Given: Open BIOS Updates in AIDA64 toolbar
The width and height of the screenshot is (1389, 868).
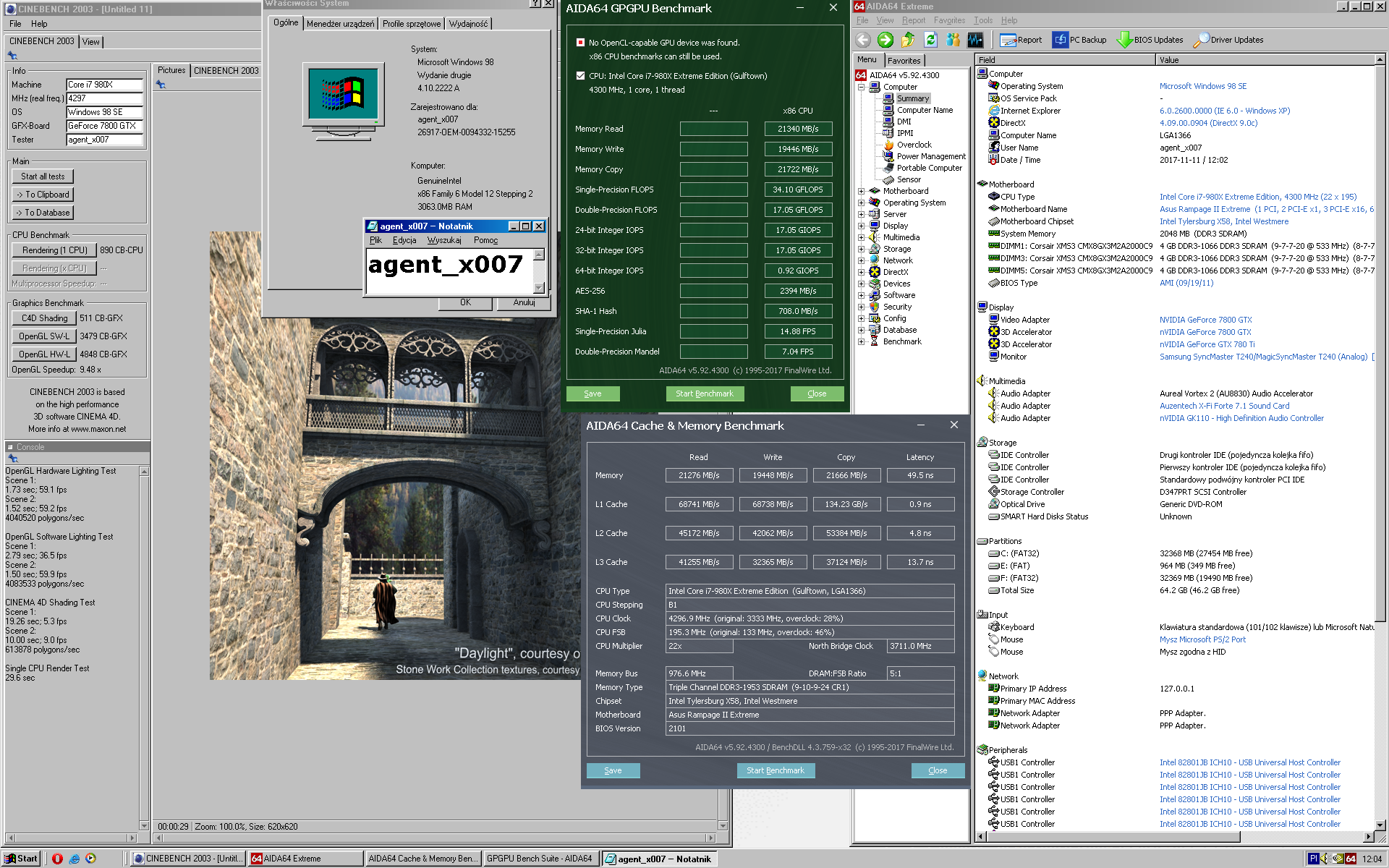Looking at the screenshot, I should (1150, 40).
